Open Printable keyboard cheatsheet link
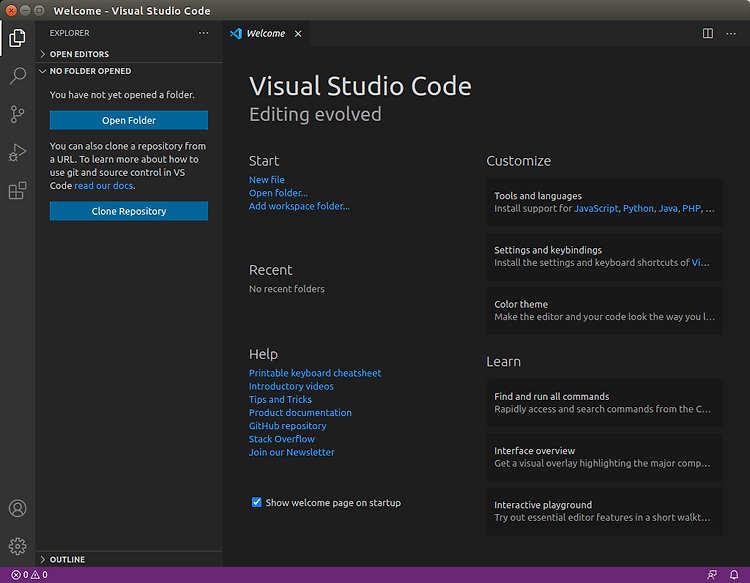 point(315,373)
